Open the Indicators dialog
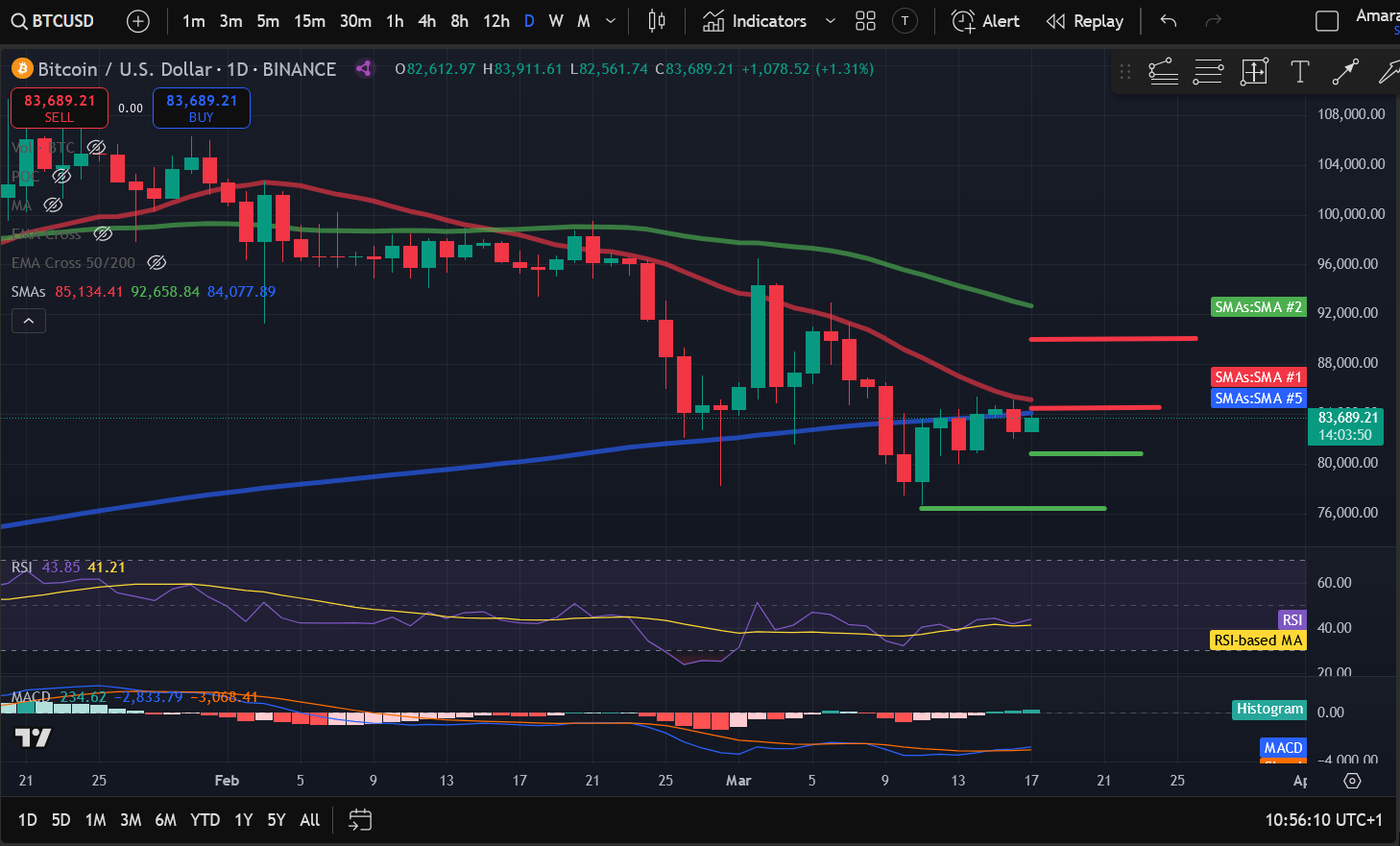The height and width of the screenshot is (846, 1400). (755, 21)
